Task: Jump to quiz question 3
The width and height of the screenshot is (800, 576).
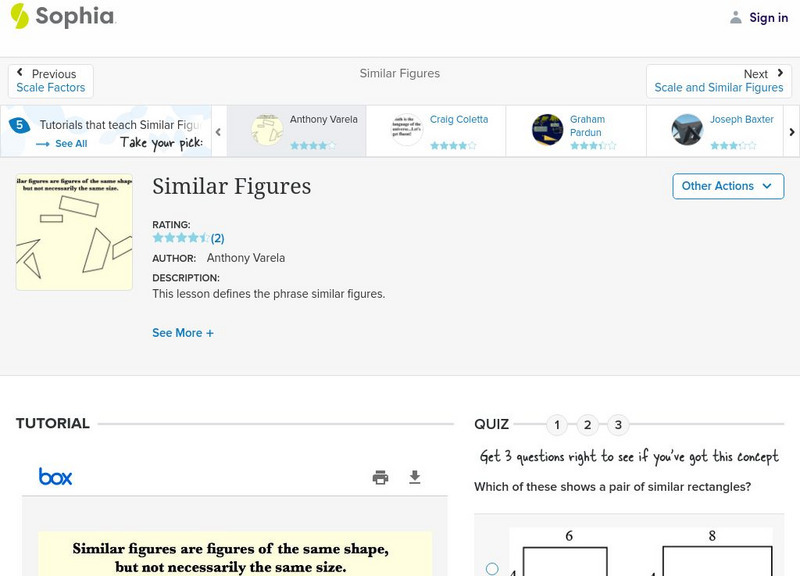Action: click(618, 425)
